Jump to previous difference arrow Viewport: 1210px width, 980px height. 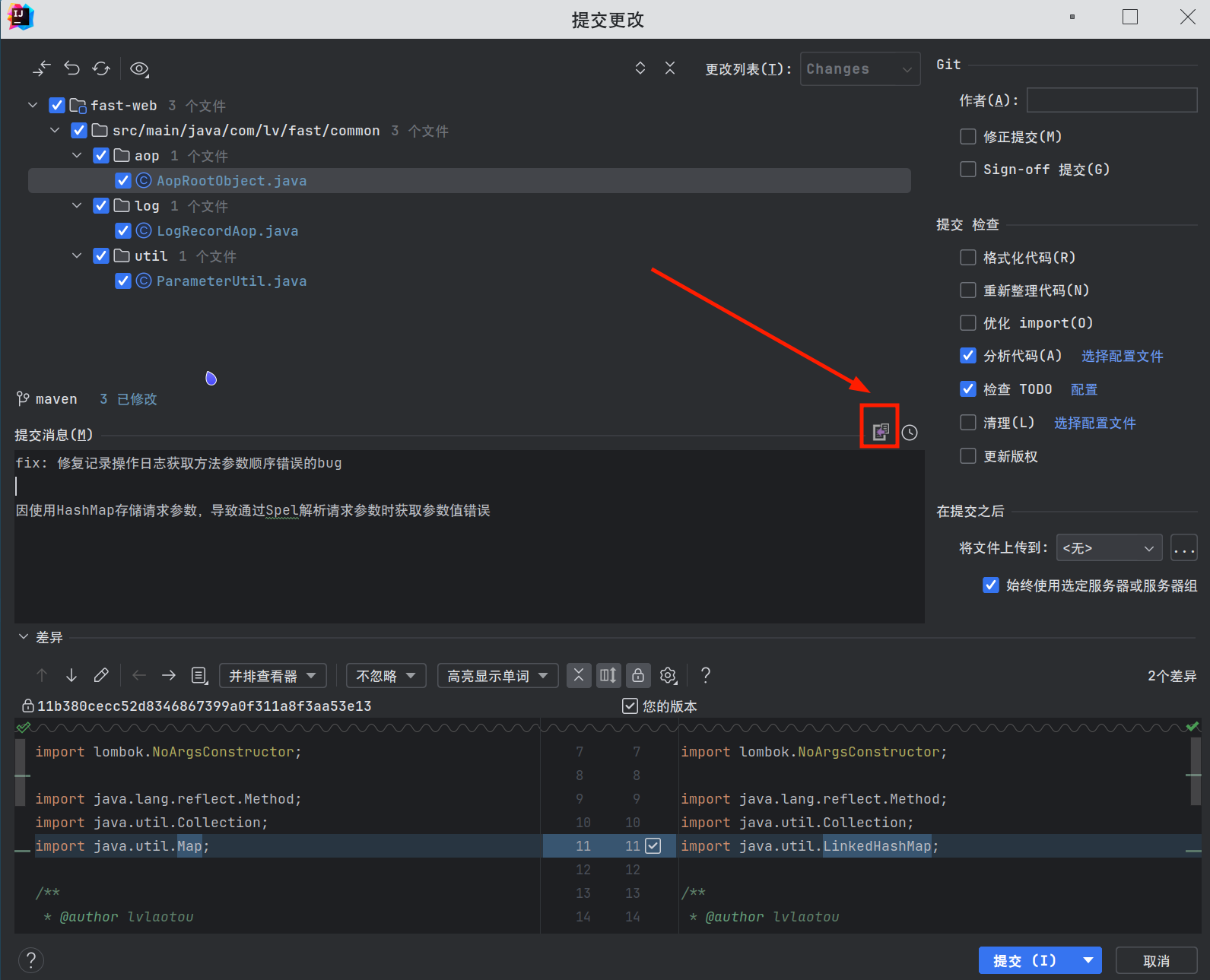(x=42, y=675)
